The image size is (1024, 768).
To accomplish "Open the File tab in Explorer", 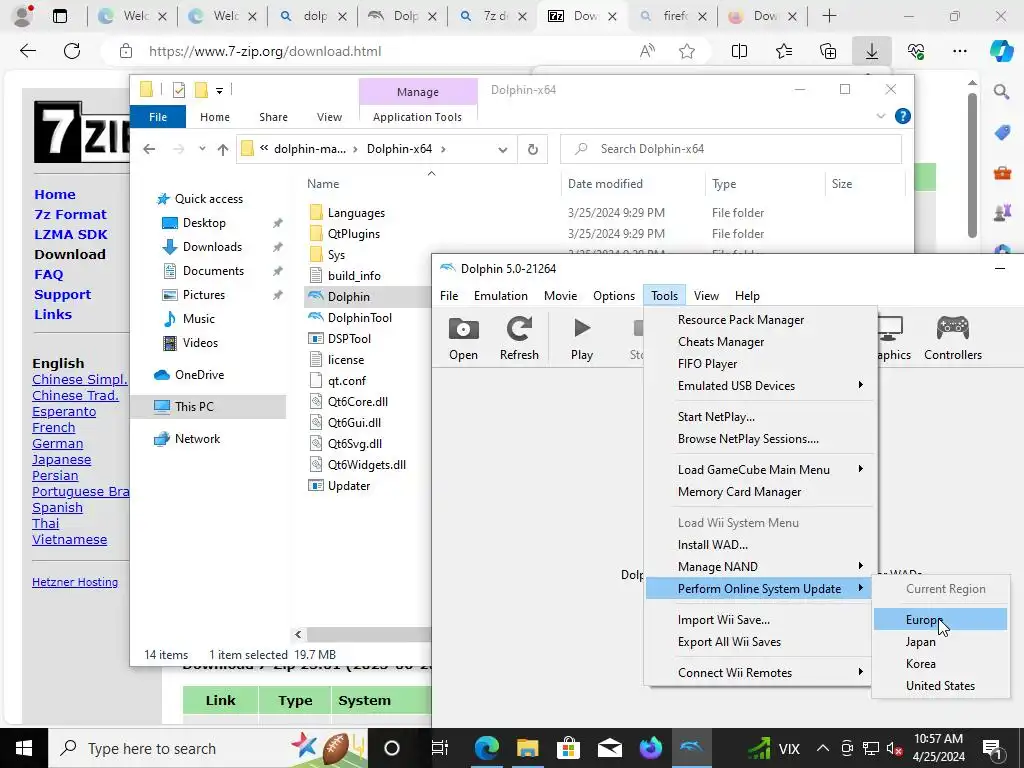I will 158,117.
